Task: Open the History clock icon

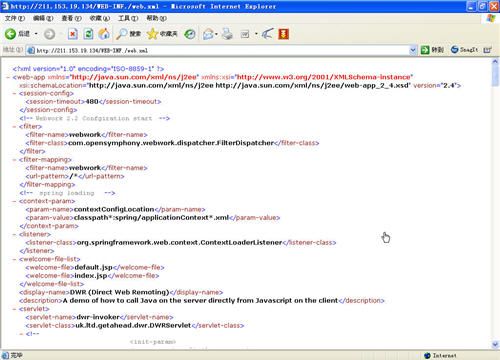Action: pos(190,34)
